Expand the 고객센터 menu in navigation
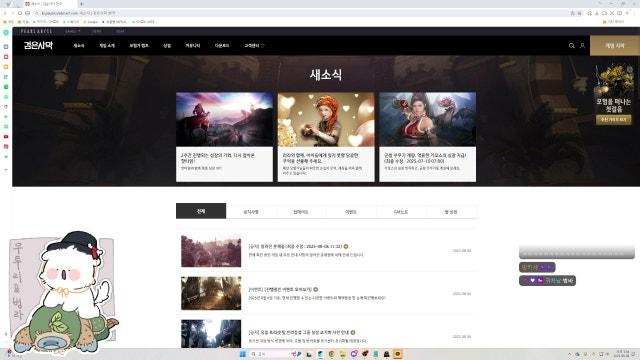 point(254,46)
